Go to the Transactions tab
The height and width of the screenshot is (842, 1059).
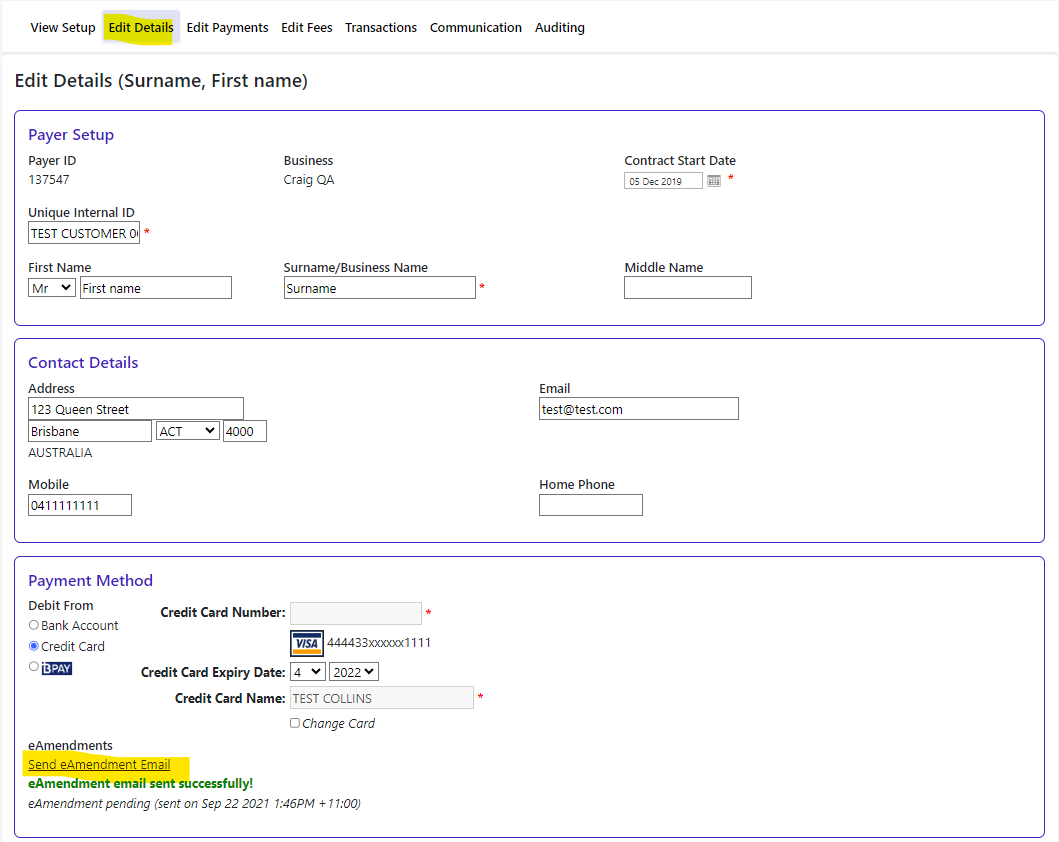(x=381, y=28)
